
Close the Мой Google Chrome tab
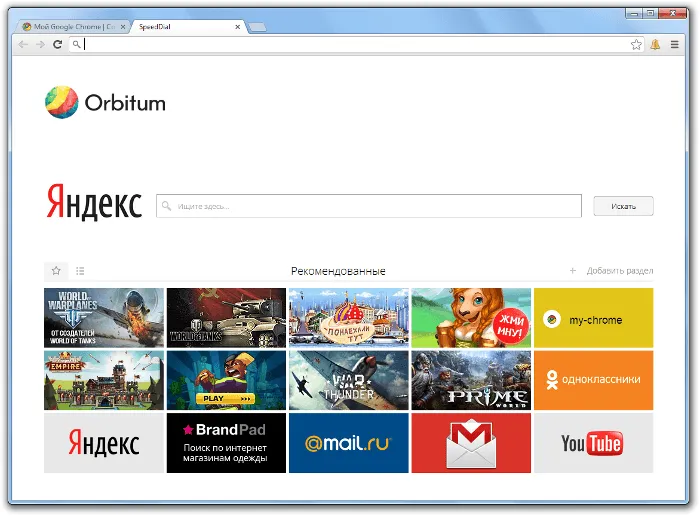123,27
